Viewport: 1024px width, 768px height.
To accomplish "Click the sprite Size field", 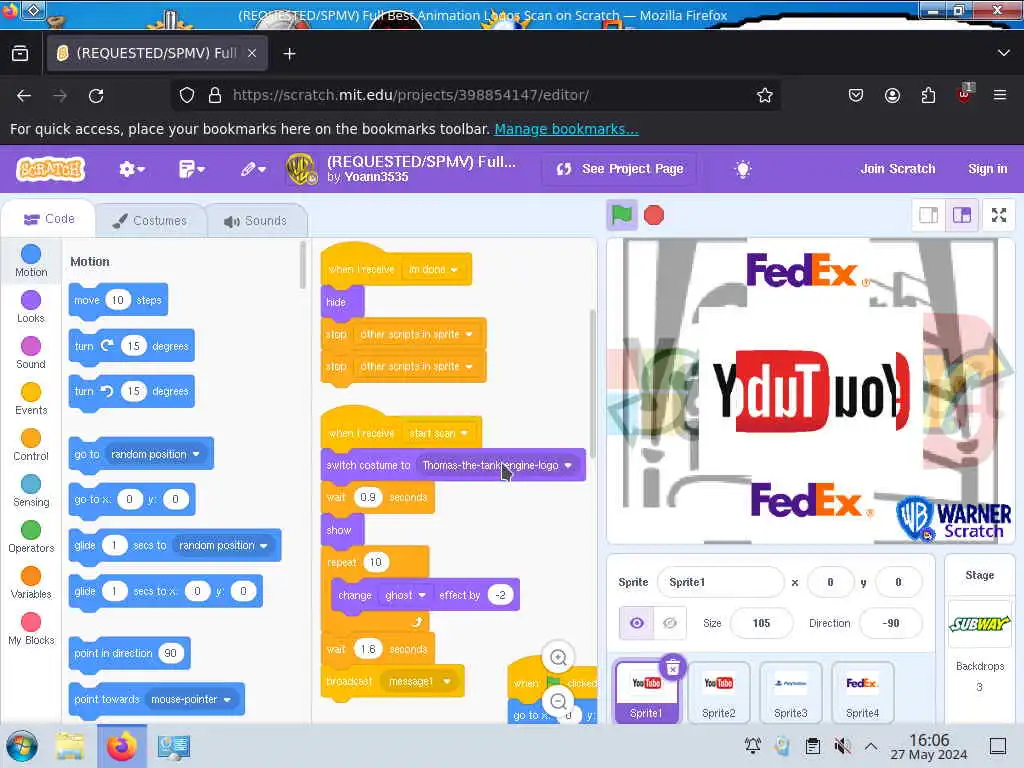I will coord(761,623).
